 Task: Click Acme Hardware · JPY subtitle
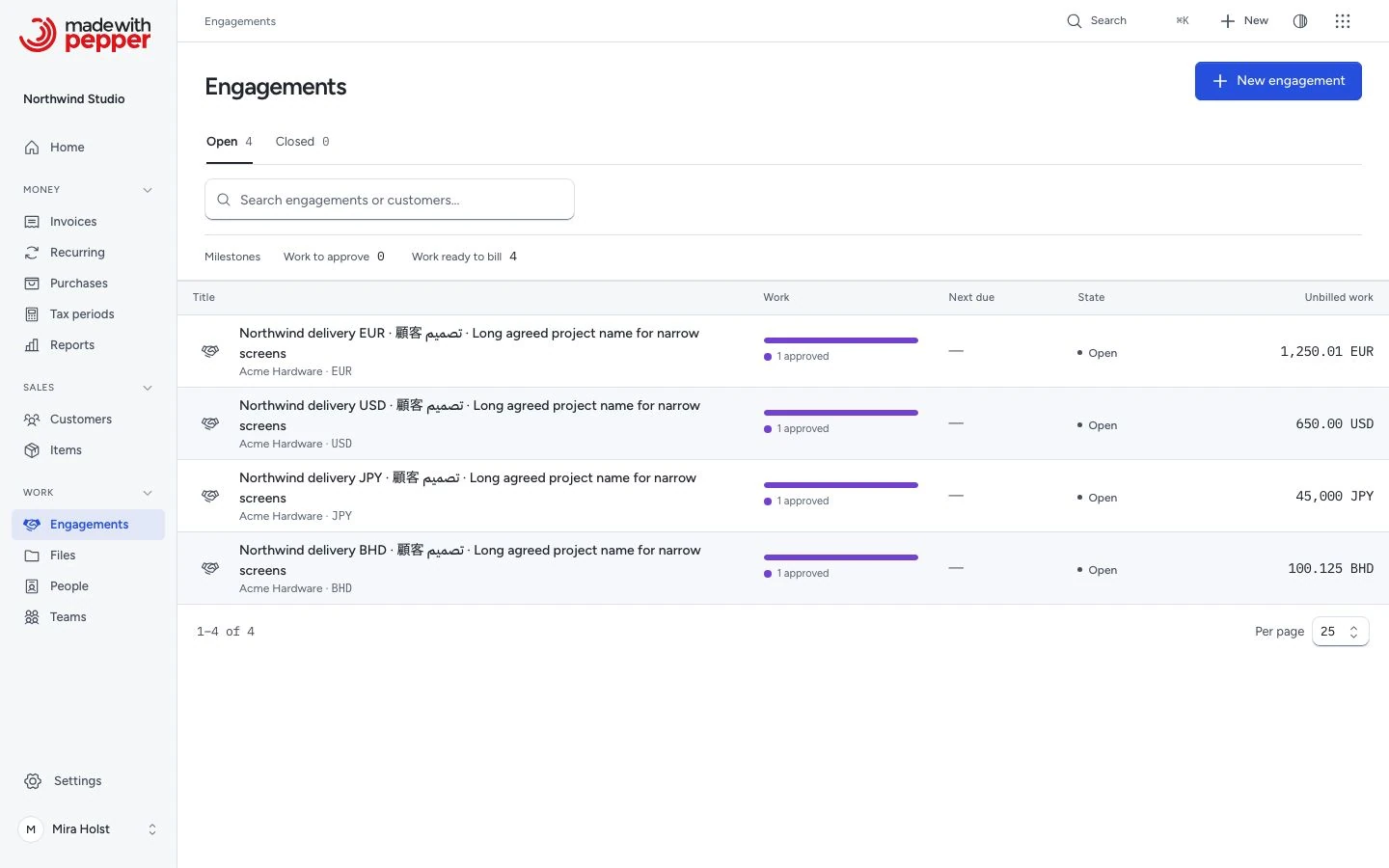point(295,517)
